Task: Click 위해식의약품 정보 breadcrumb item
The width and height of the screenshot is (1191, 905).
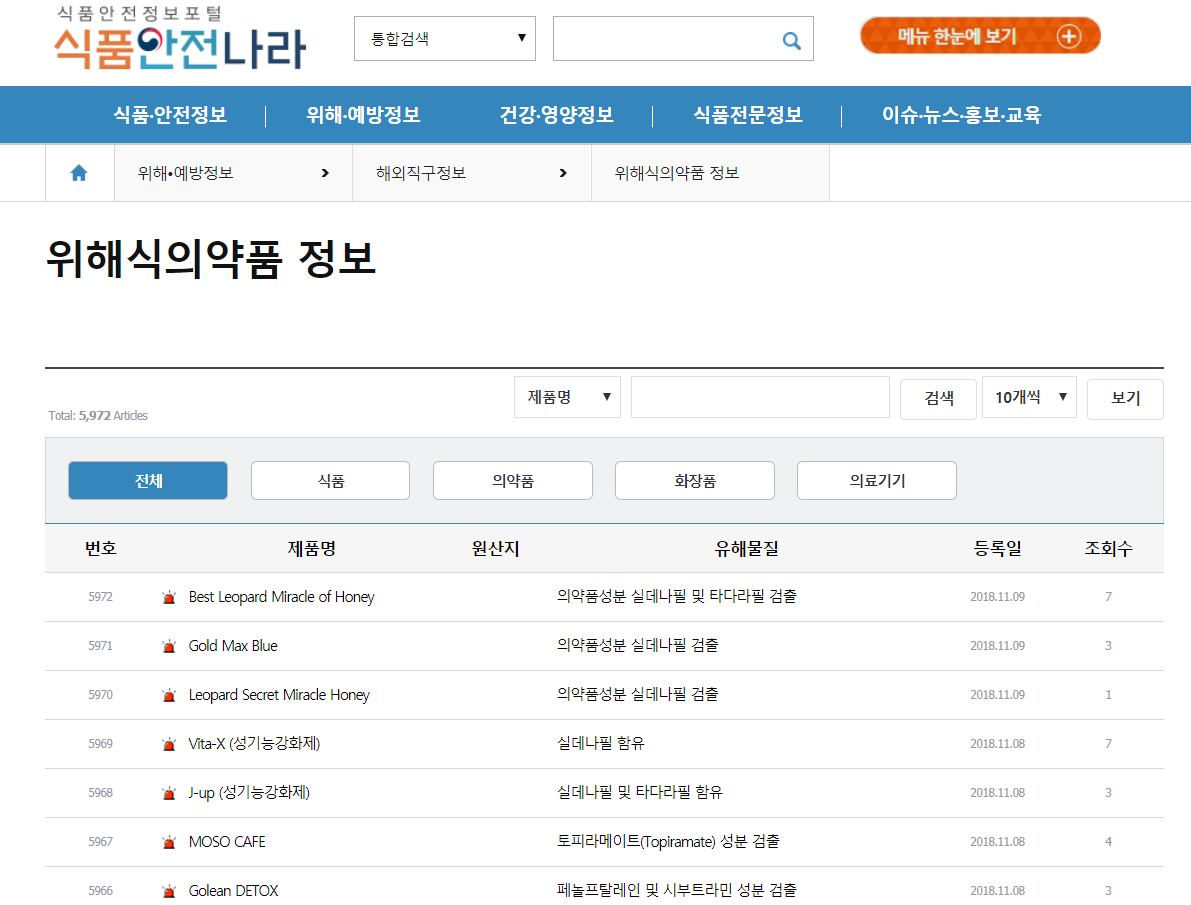Action: pyautogui.click(x=677, y=173)
